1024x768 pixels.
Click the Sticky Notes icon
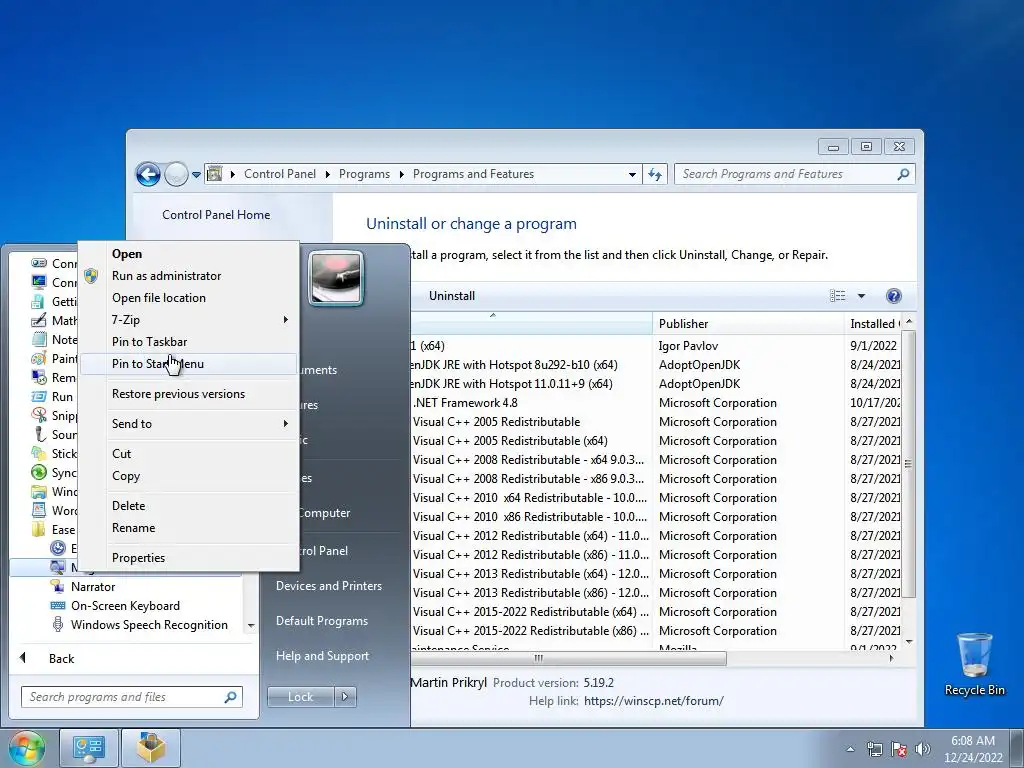point(39,453)
